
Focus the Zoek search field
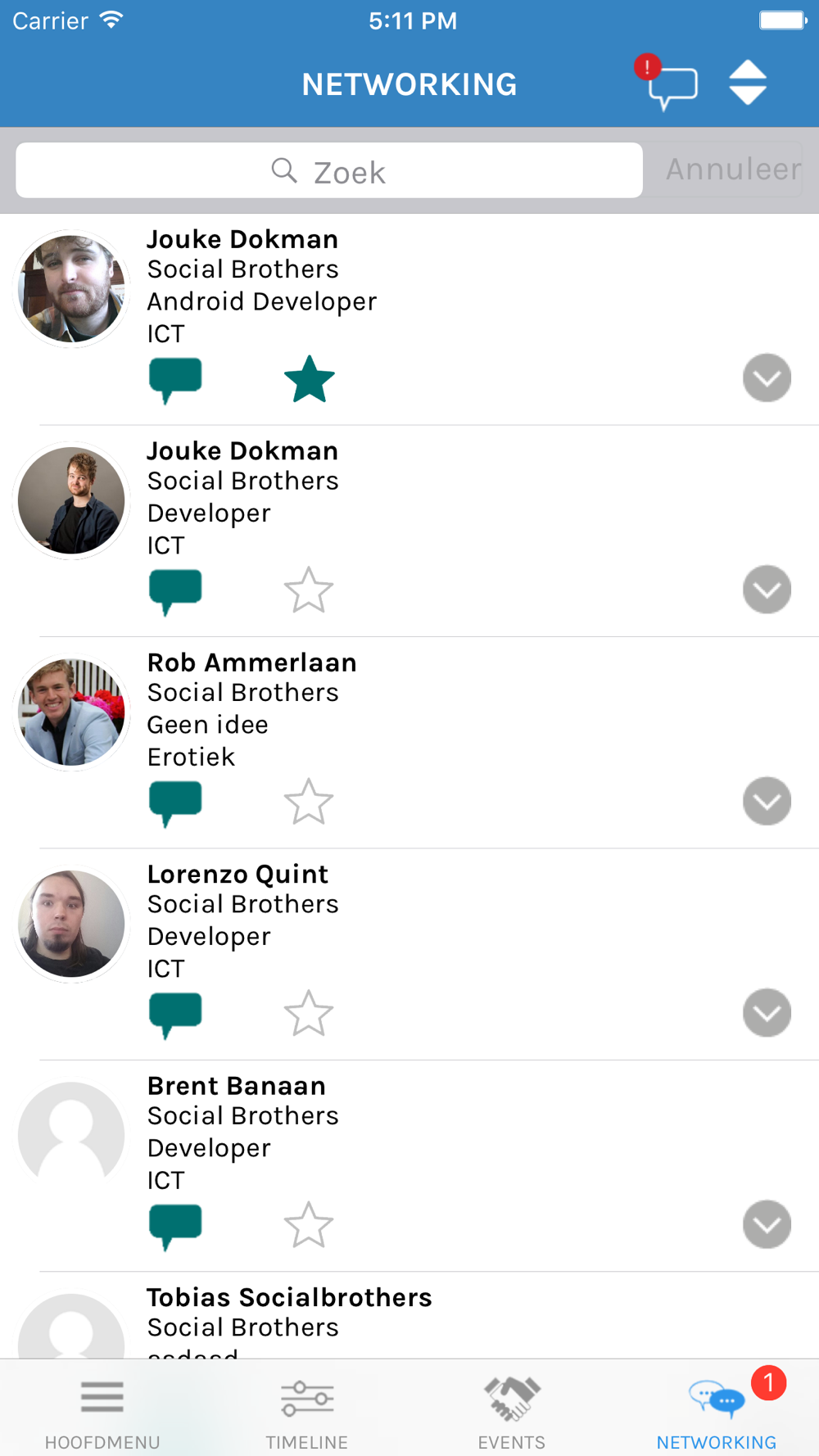point(329,170)
